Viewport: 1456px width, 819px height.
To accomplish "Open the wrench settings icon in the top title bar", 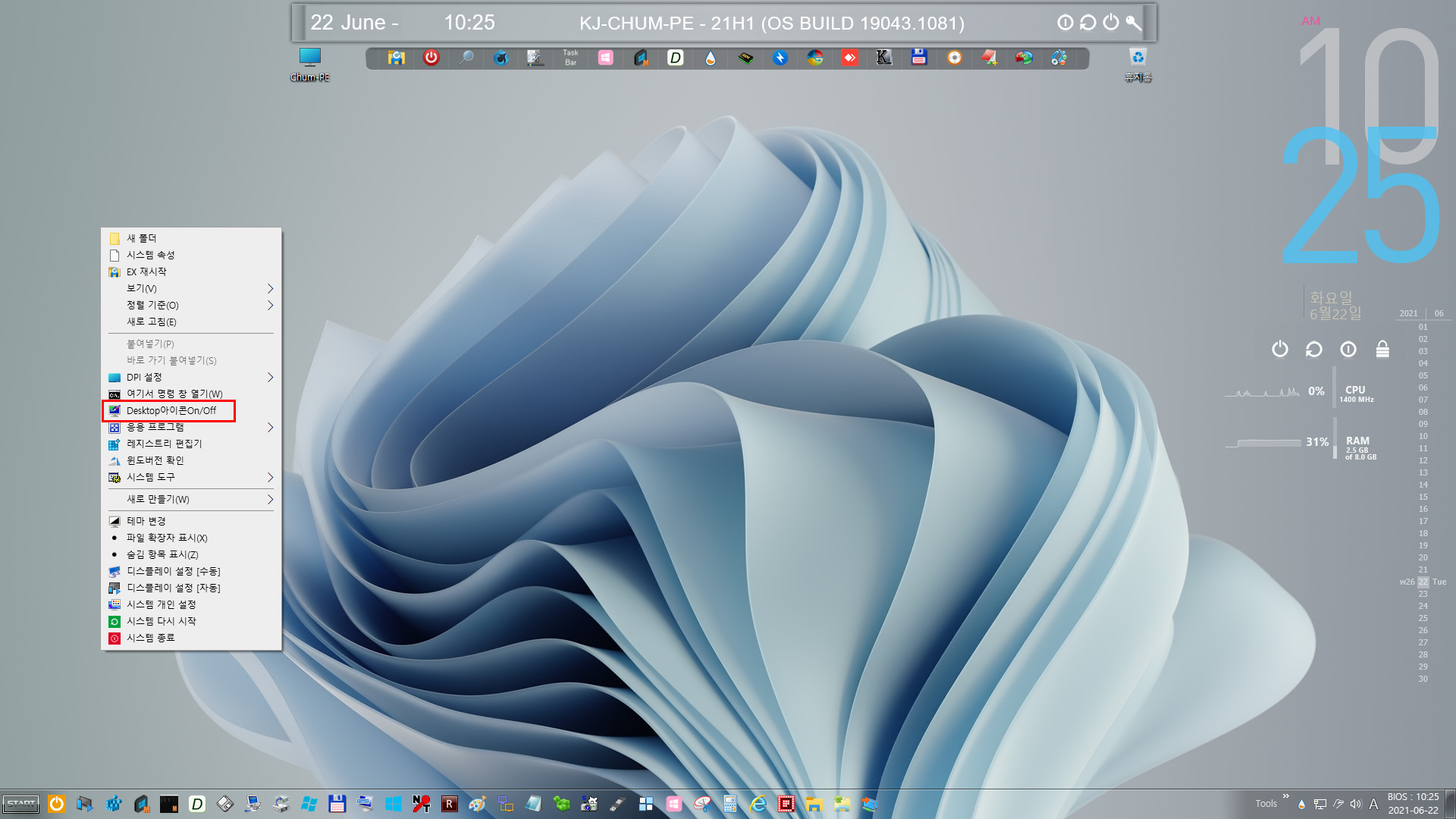I will click(1134, 23).
